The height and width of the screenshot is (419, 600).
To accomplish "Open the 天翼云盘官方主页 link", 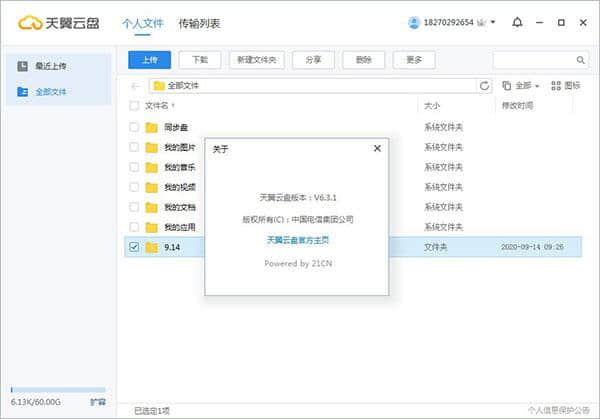I will pyautogui.click(x=295, y=240).
